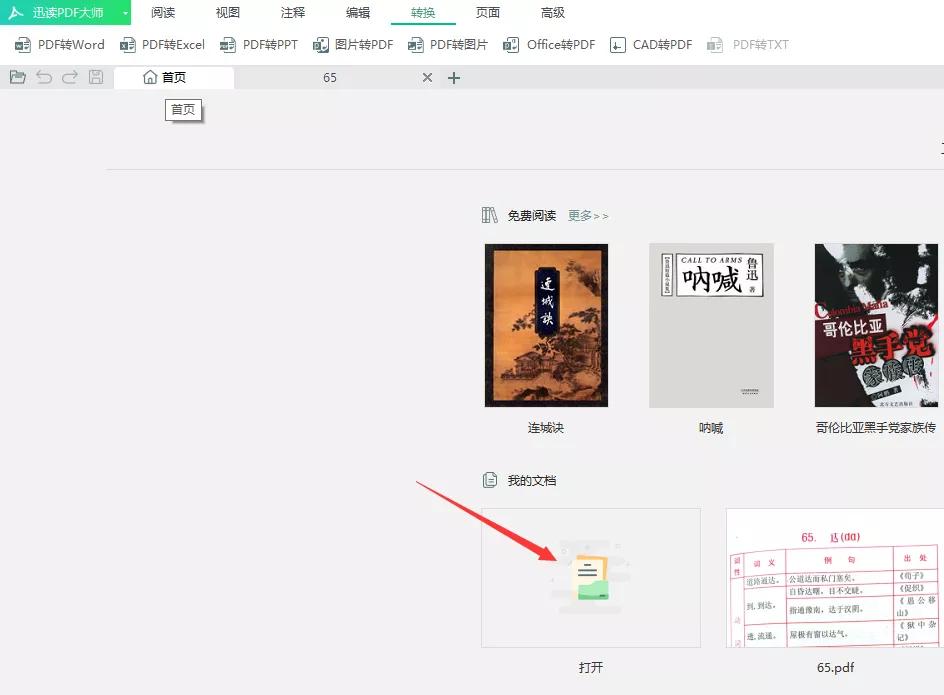Start PDF转PPT conversion

[x=258, y=44]
